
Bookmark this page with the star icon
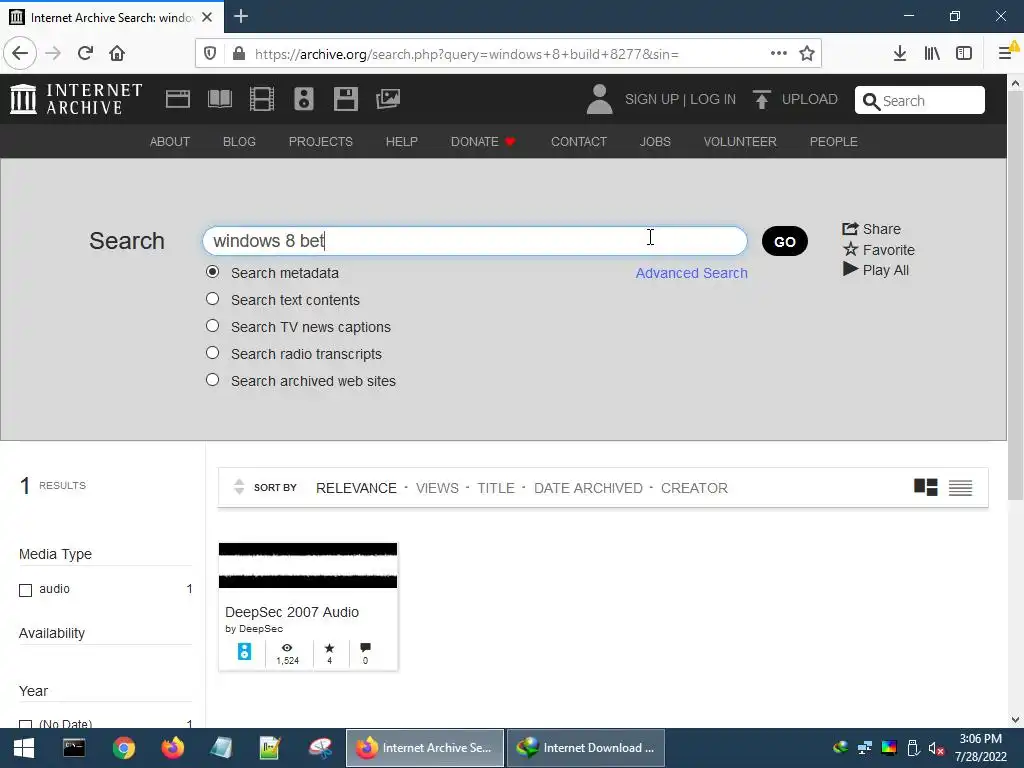pyautogui.click(x=807, y=54)
